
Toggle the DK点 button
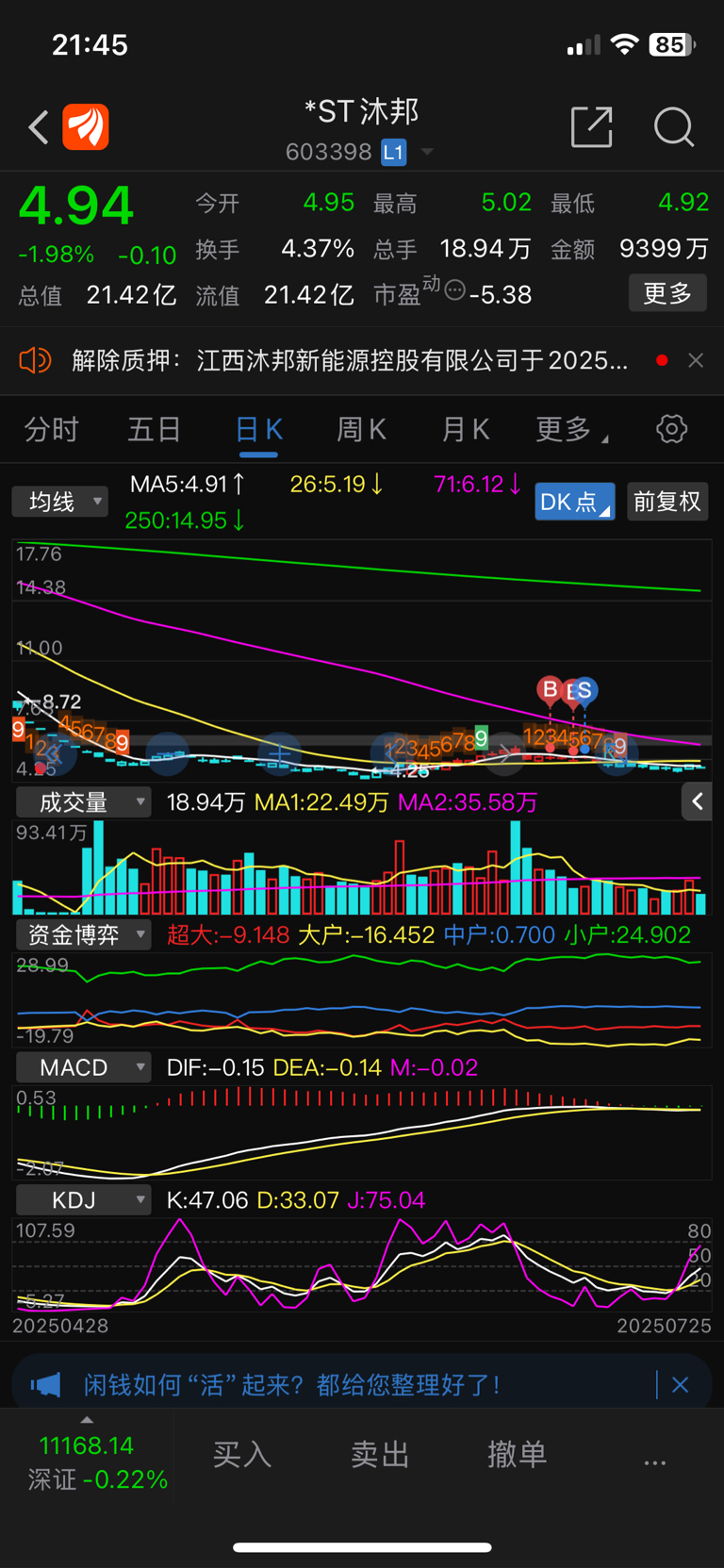coord(575,502)
